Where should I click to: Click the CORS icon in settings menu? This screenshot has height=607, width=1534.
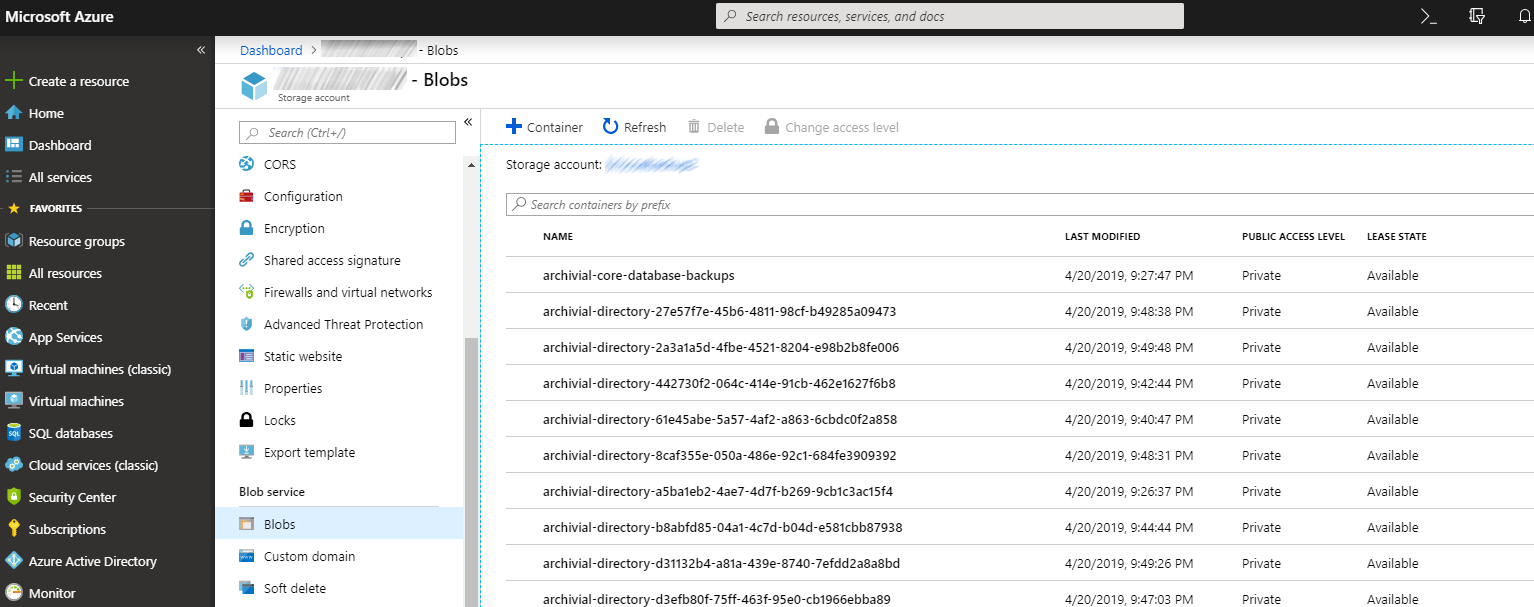(246, 164)
